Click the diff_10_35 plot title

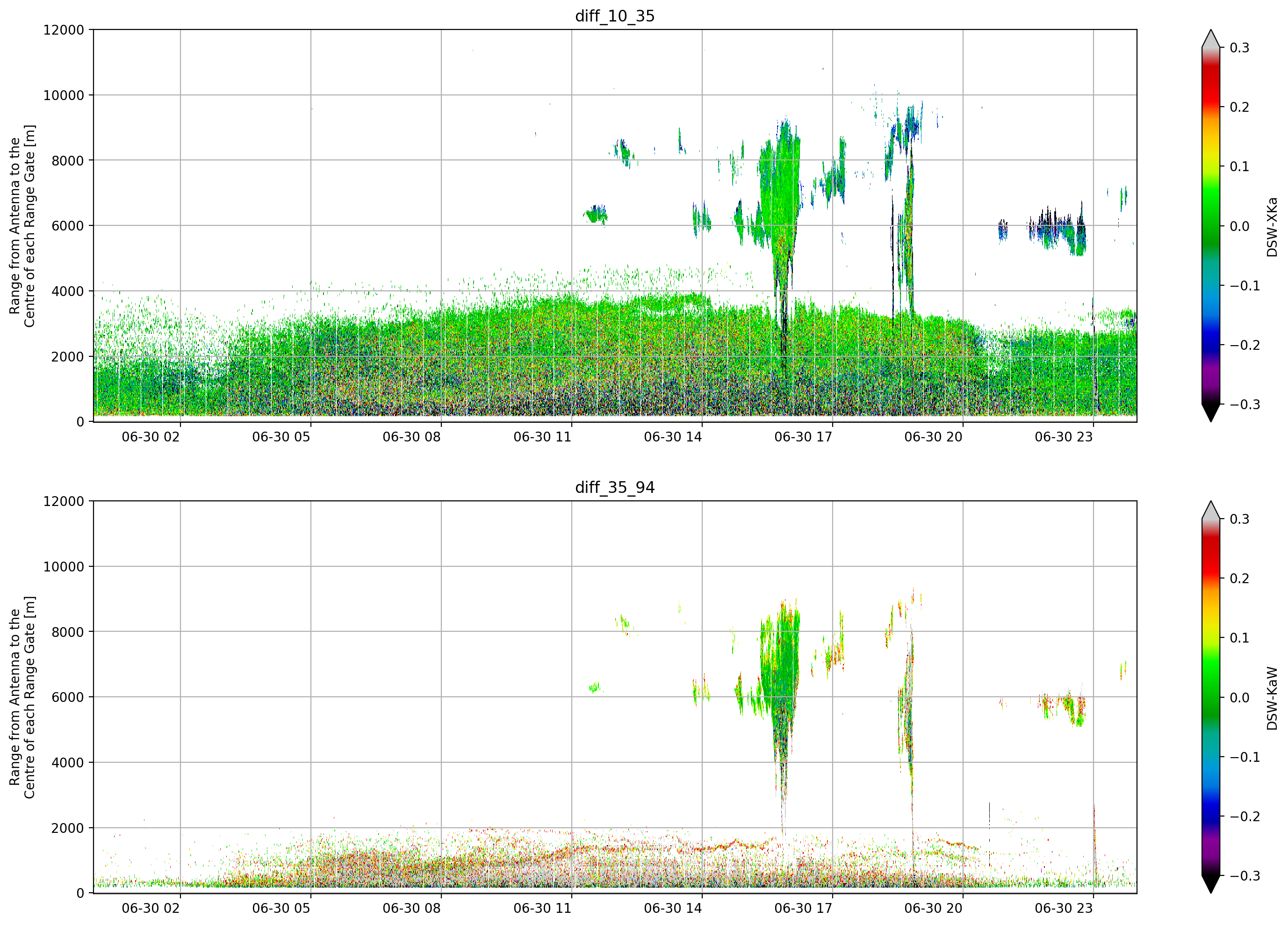(614, 16)
